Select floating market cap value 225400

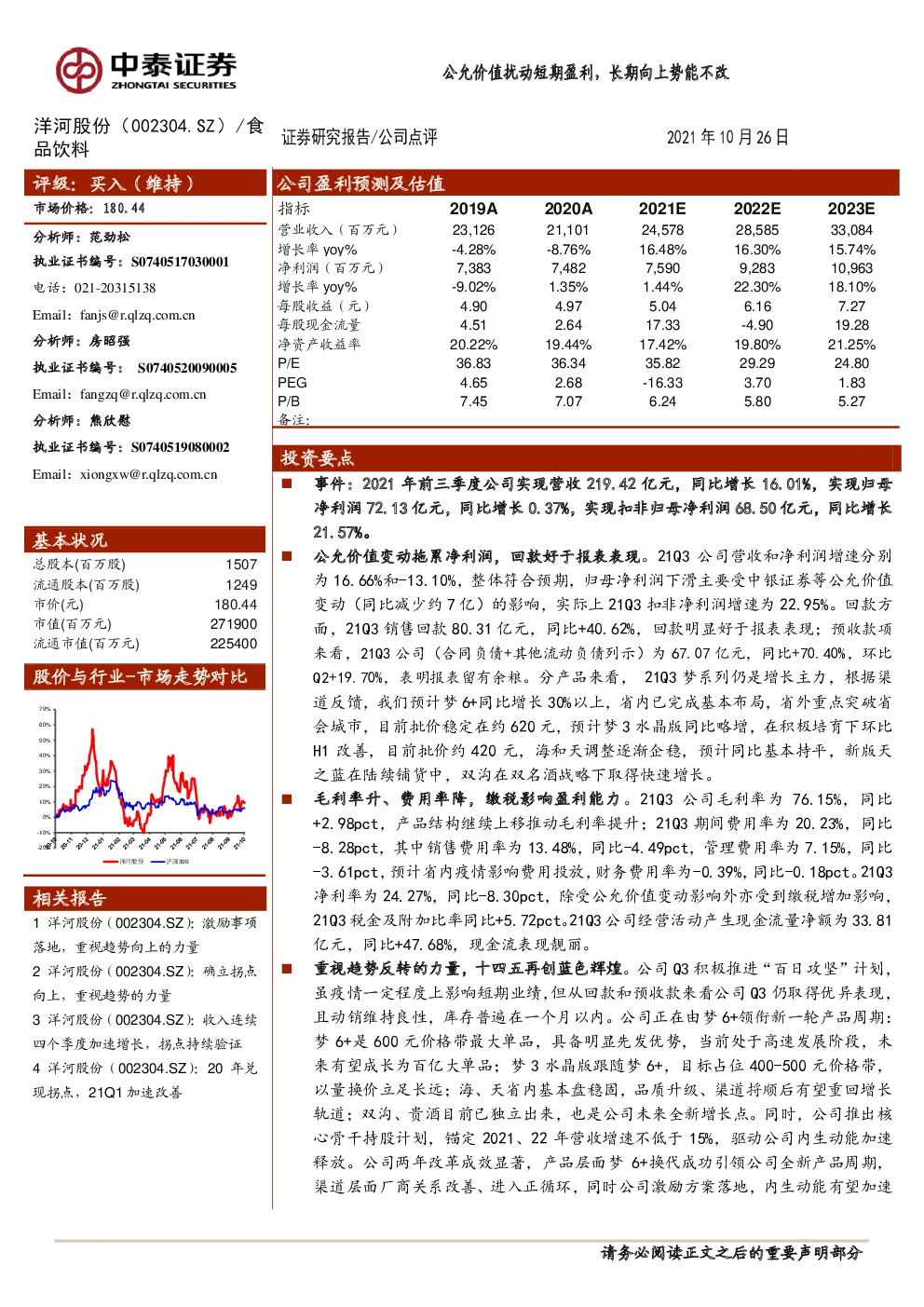point(234,644)
